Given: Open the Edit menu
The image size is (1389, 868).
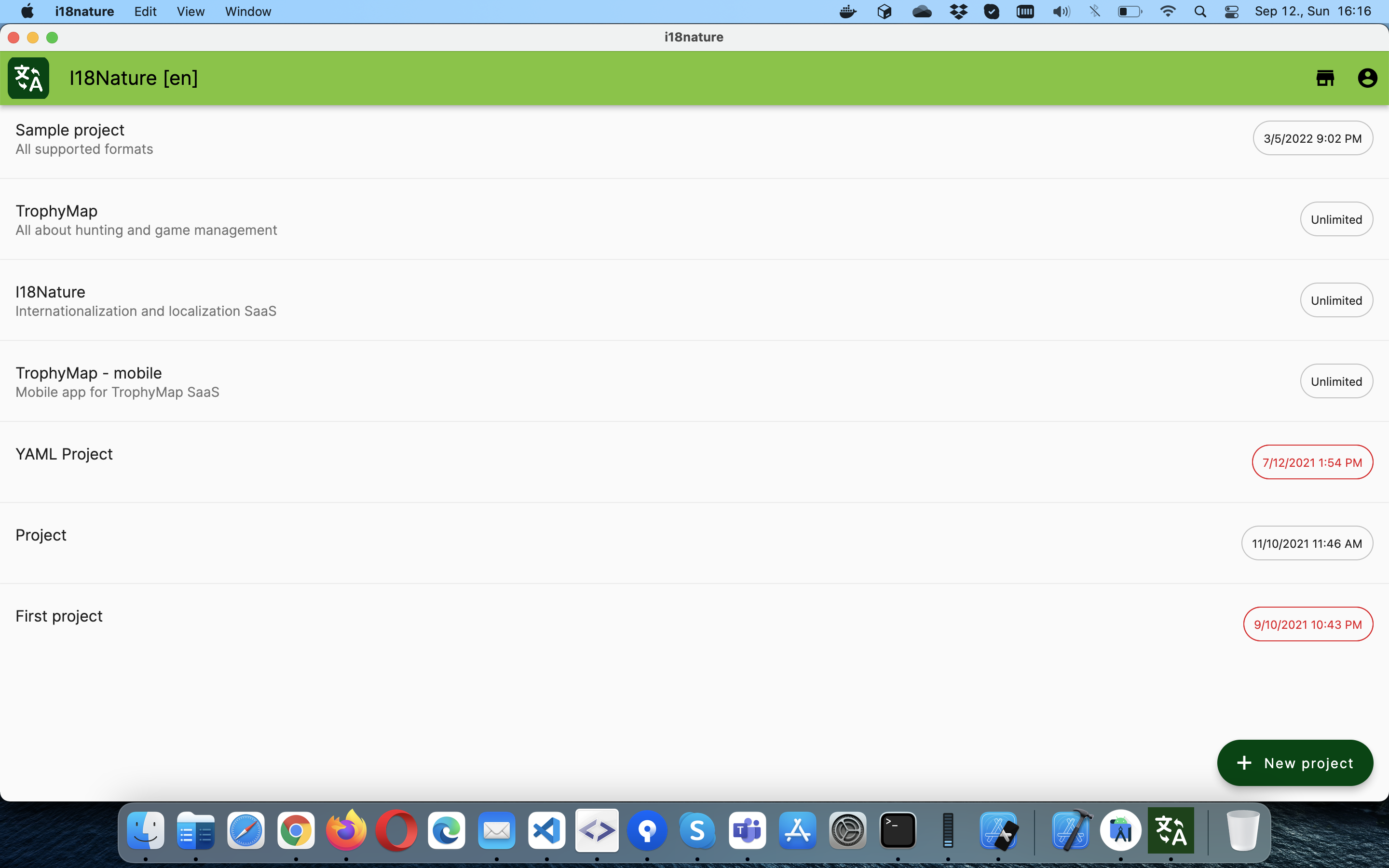Looking at the screenshot, I should point(145,12).
